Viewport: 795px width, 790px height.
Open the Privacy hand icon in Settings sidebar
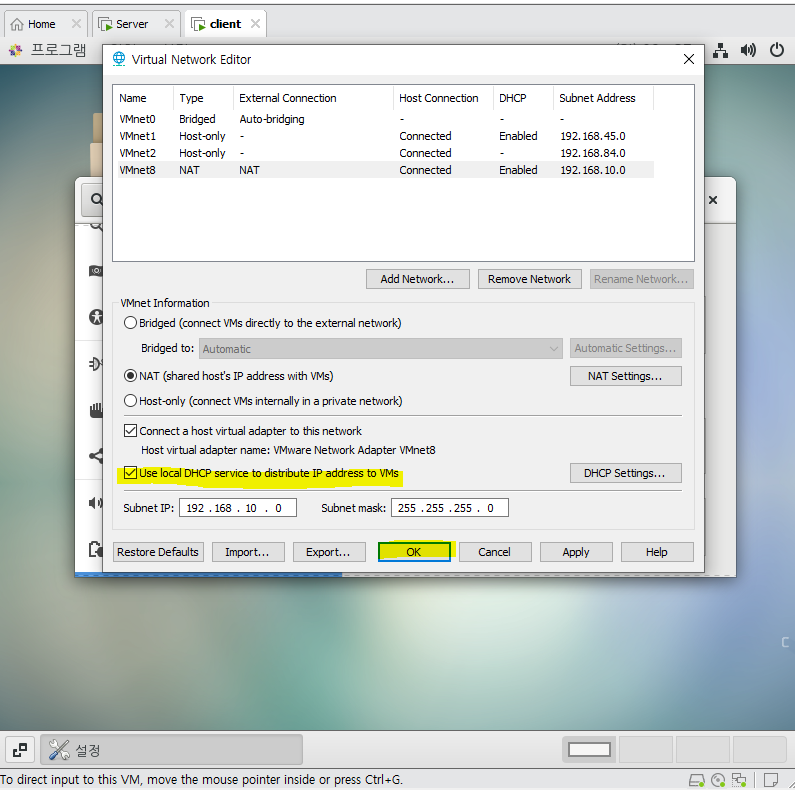[x=96, y=410]
